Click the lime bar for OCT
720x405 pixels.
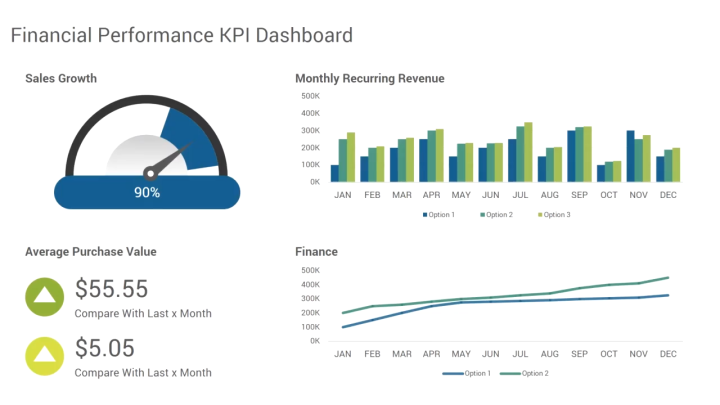[x=617, y=171]
